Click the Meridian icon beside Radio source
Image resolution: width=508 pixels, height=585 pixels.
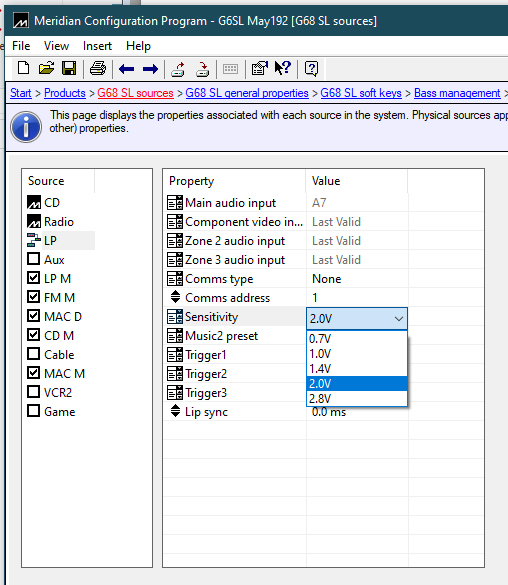(34, 222)
